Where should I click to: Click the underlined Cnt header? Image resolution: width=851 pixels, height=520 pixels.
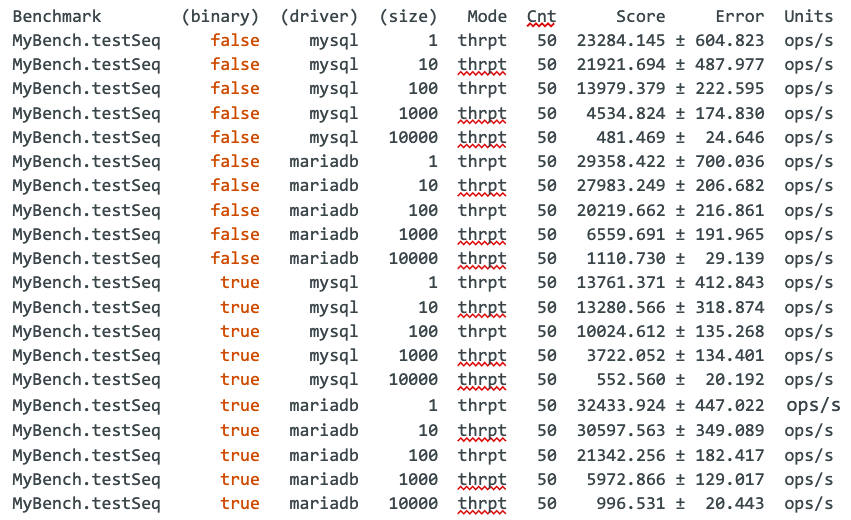point(541,17)
